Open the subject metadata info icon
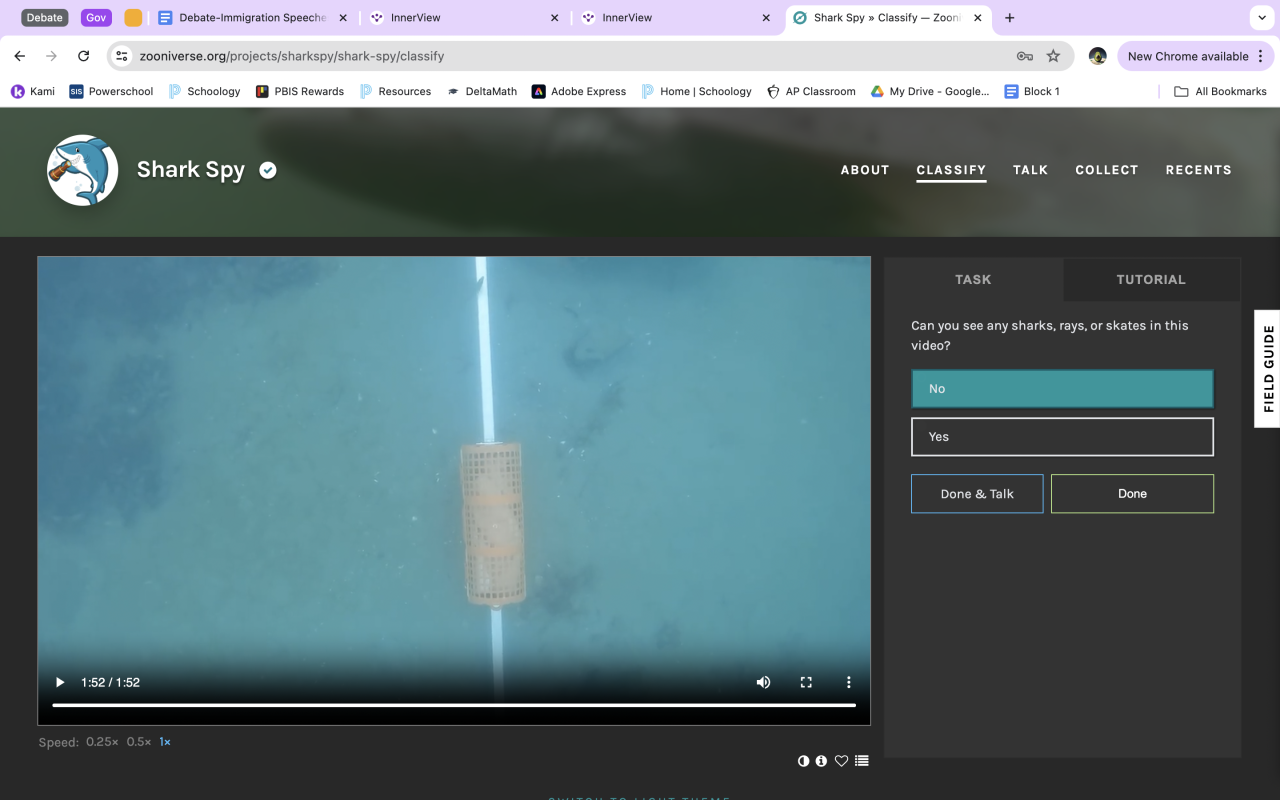This screenshot has width=1280, height=800. pyautogui.click(x=821, y=761)
